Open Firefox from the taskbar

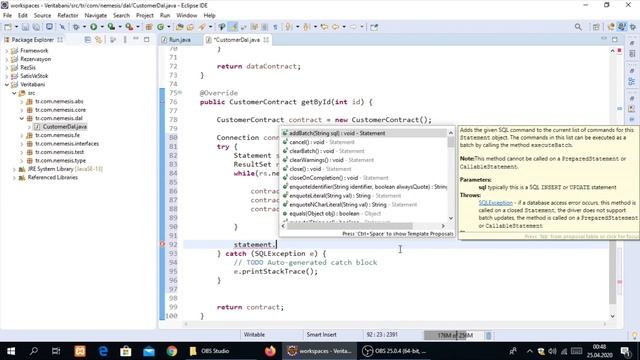point(270,351)
